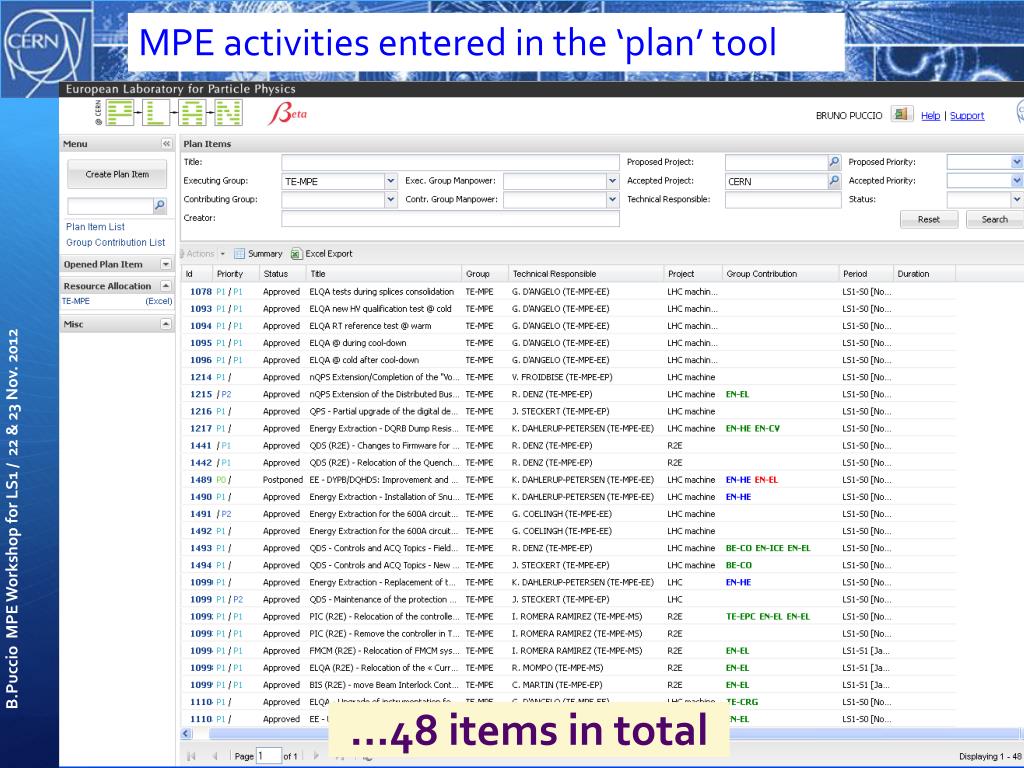This screenshot has width=1024, height=768.
Task: Click the Excel Export icon in toolbar
Action: [296, 254]
